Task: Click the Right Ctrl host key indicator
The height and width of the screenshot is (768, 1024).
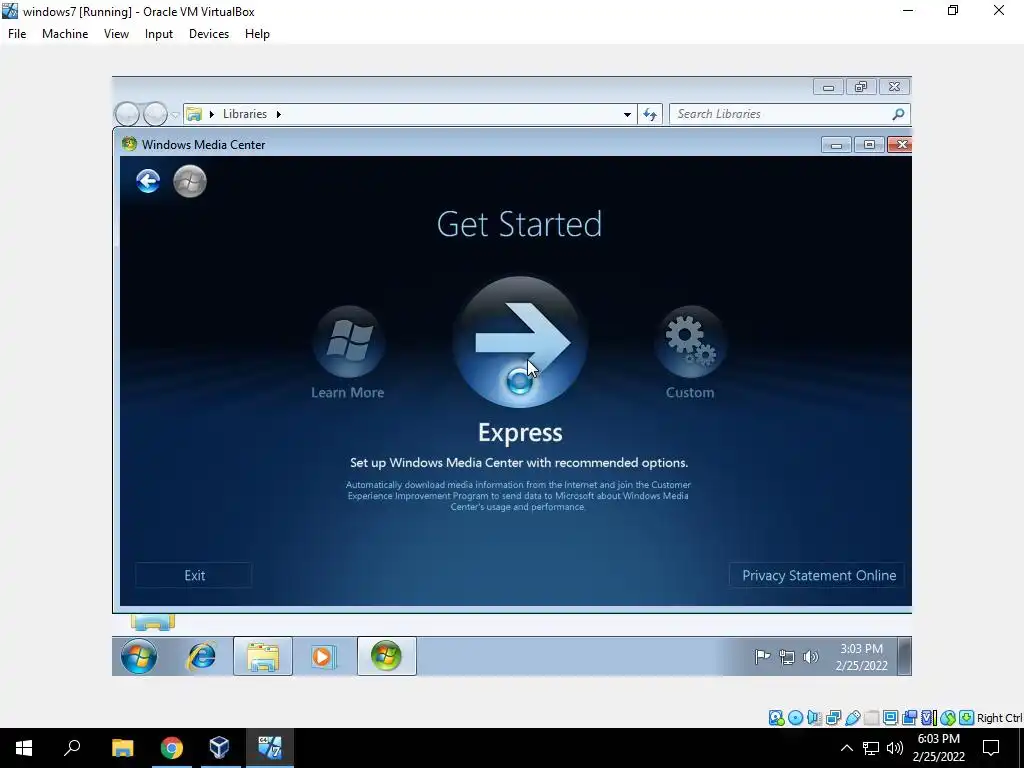Action: click(x=999, y=718)
